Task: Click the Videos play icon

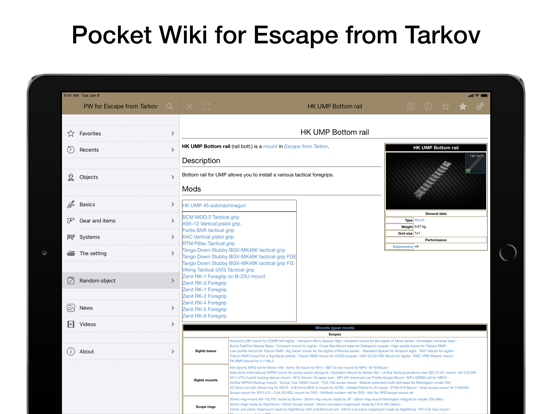Action: pyautogui.click(x=71, y=324)
